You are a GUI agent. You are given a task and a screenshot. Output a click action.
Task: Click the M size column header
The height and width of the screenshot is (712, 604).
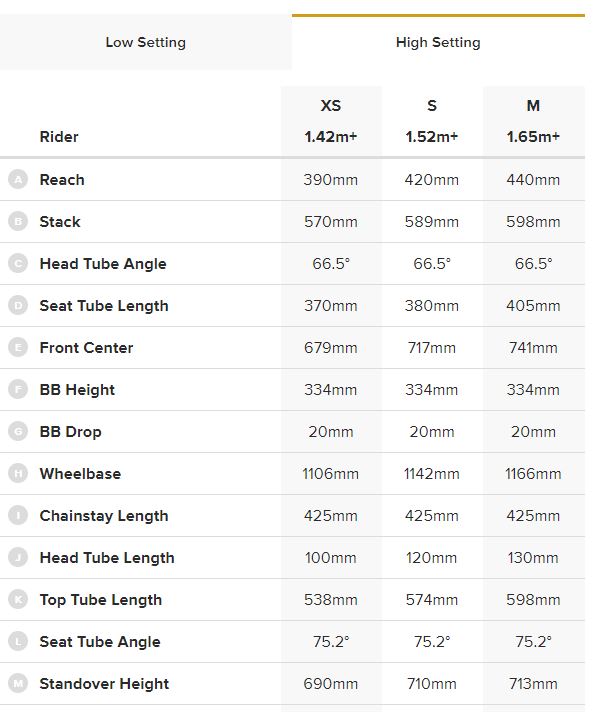(x=533, y=106)
